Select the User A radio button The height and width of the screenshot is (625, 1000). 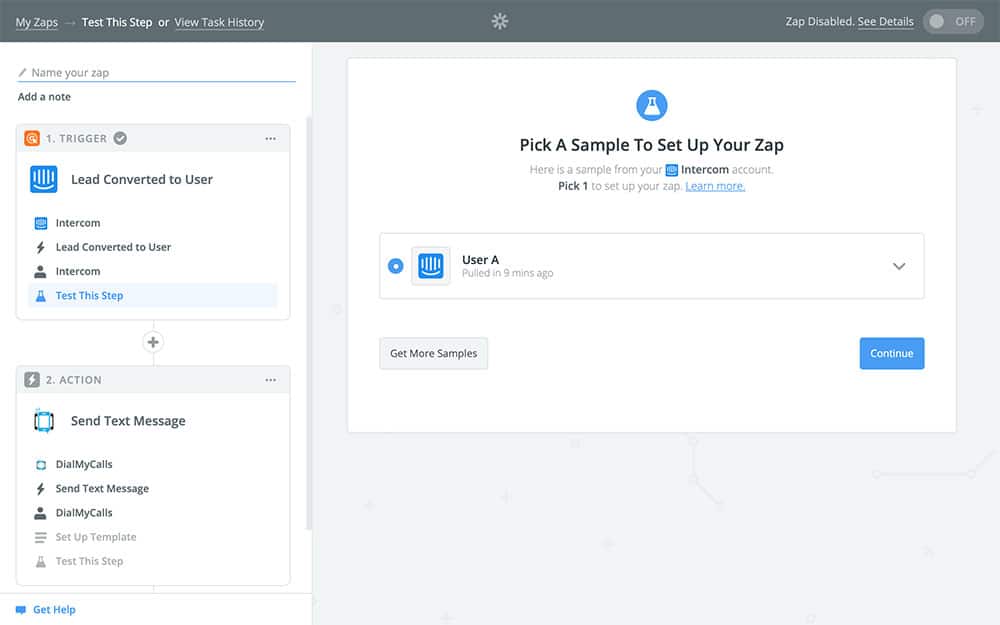[396, 266]
